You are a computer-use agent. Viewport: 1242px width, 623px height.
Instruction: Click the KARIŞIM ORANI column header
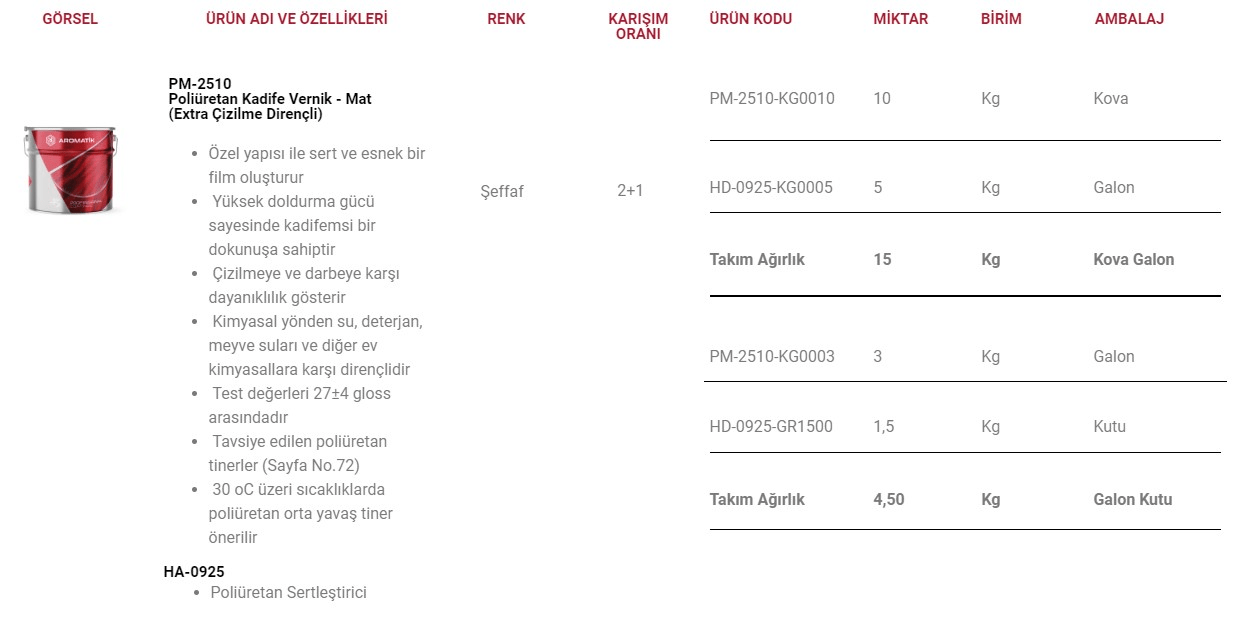click(x=638, y=26)
